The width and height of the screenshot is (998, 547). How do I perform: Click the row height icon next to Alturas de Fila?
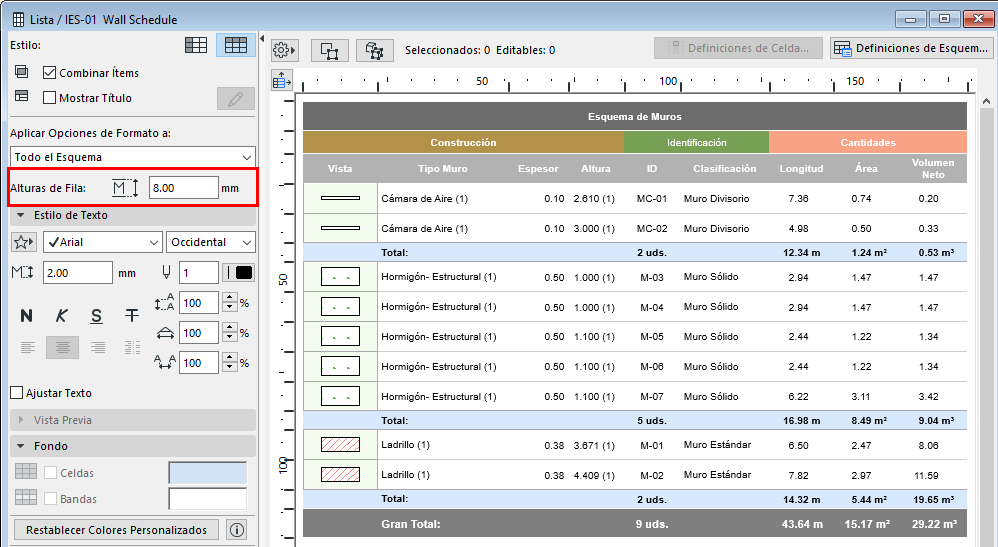125,188
